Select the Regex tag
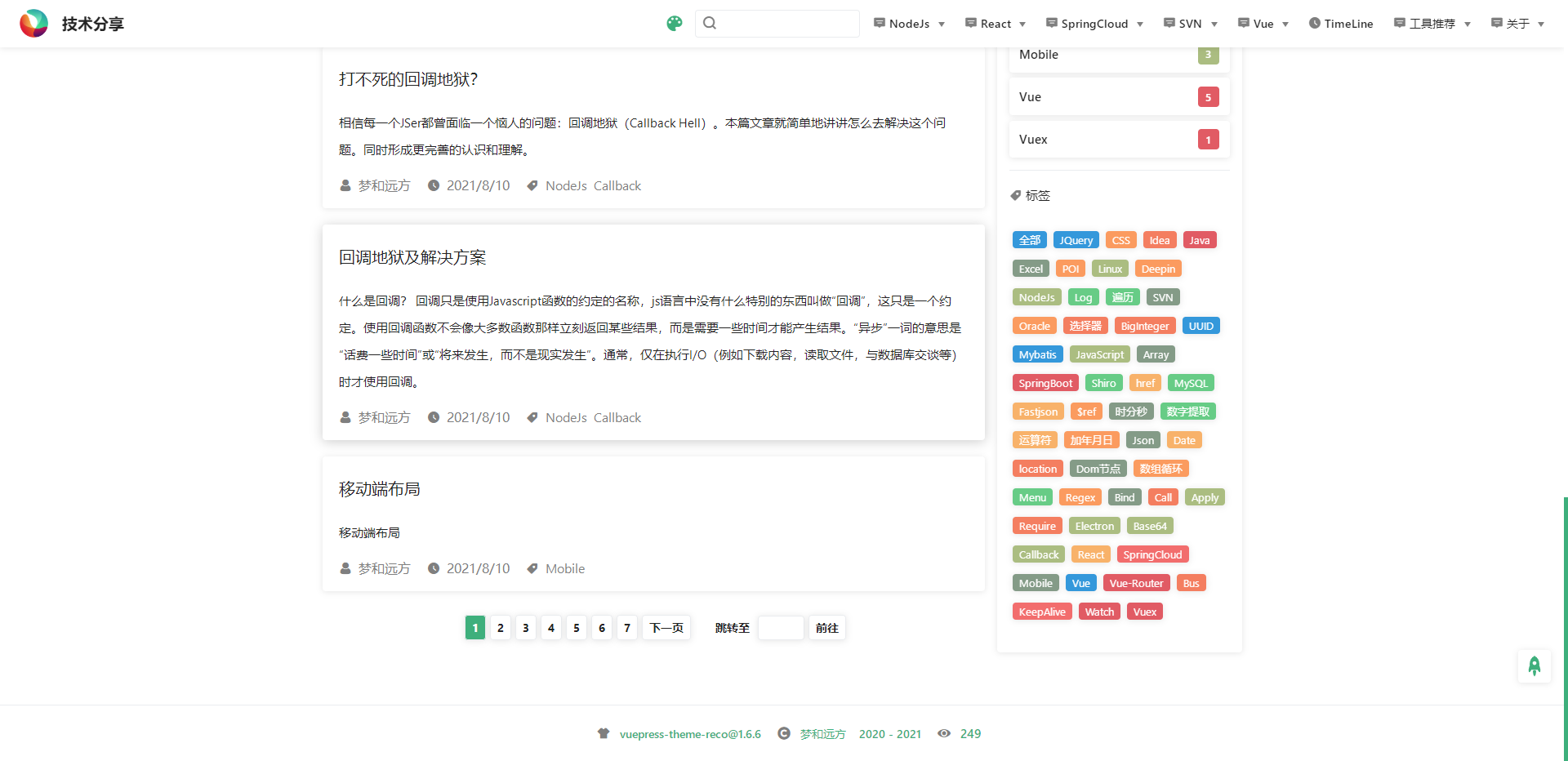 (x=1080, y=497)
